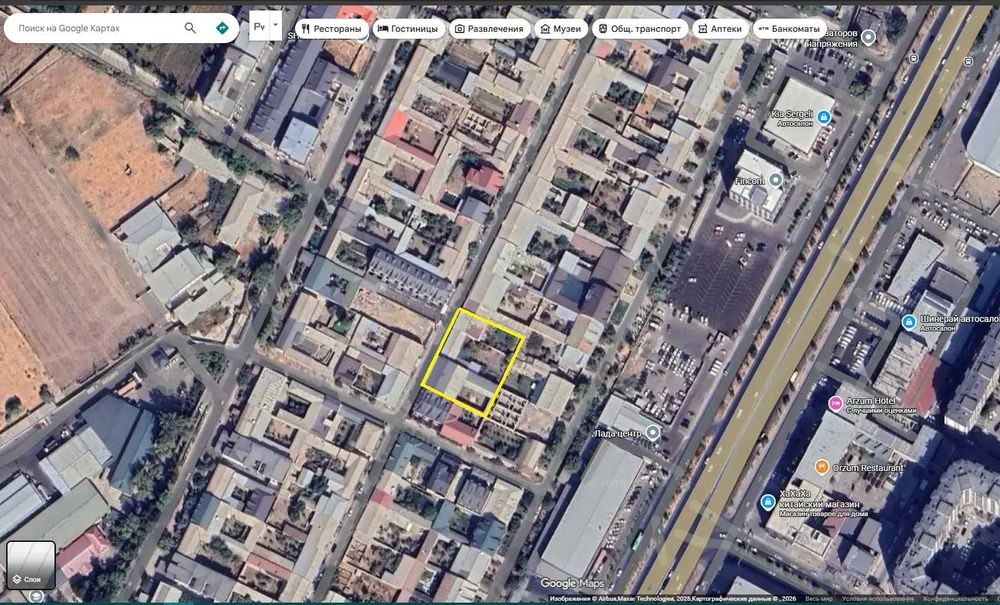Open the Шинерай автосалон map pin

pyautogui.click(x=909, y=322)
